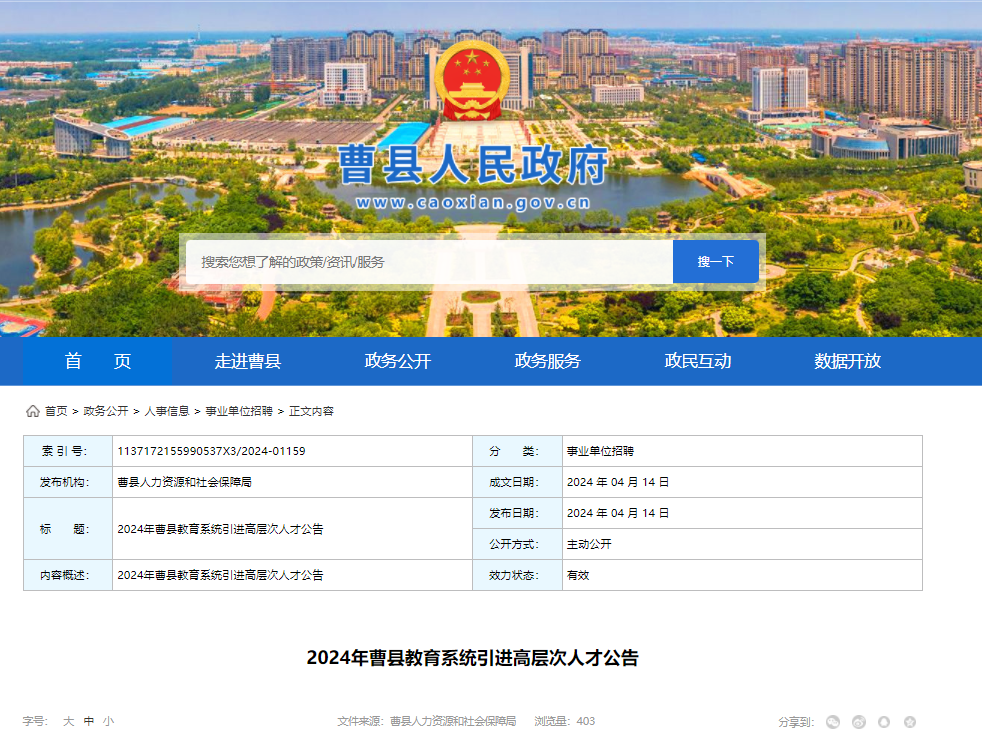Click 标题 row title value in table
The width and height of the screenshot is (982, 746).
click(x=220, y=529)
